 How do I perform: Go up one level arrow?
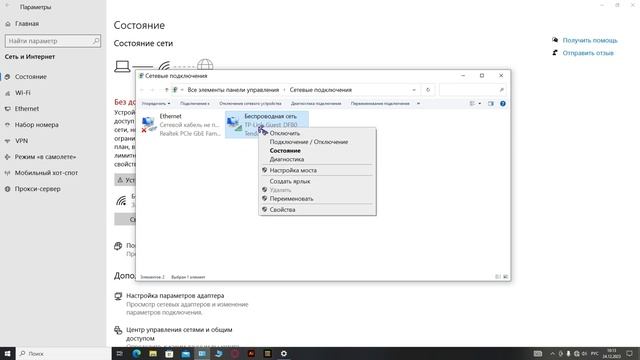pyautogui.click(x=167, y=90)
